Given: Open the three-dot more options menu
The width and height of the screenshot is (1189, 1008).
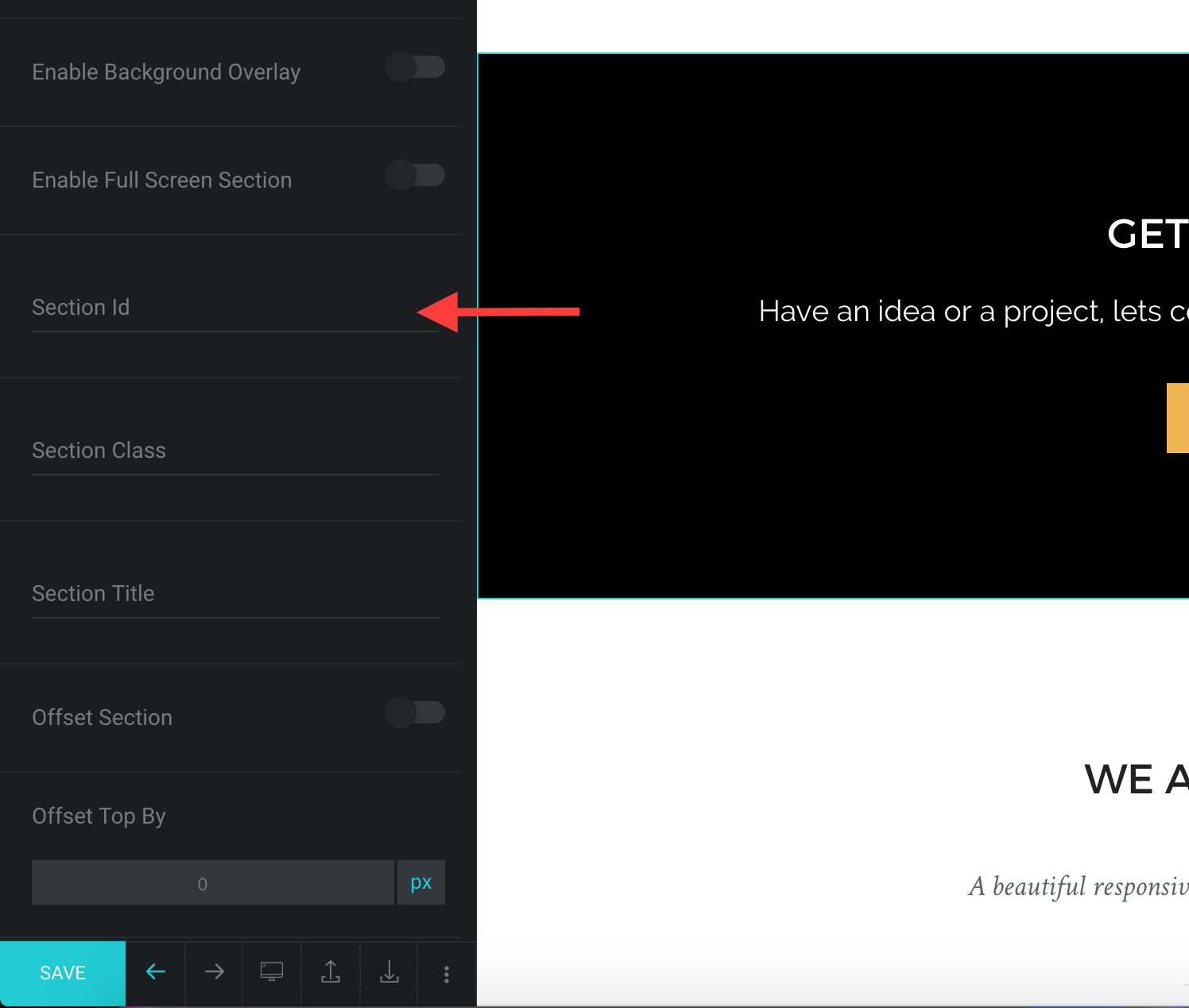Looking at the screenshot, I should click(x=447, y=974).
